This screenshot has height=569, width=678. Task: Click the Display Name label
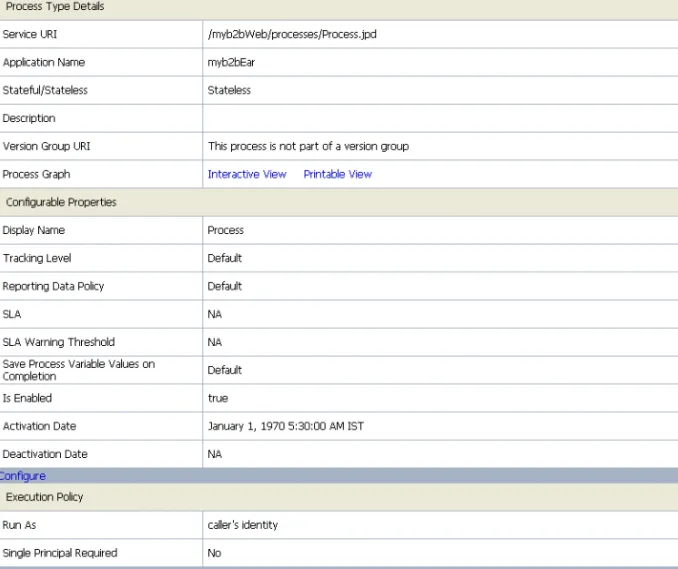pyautogui.click(x=34, y=230)
